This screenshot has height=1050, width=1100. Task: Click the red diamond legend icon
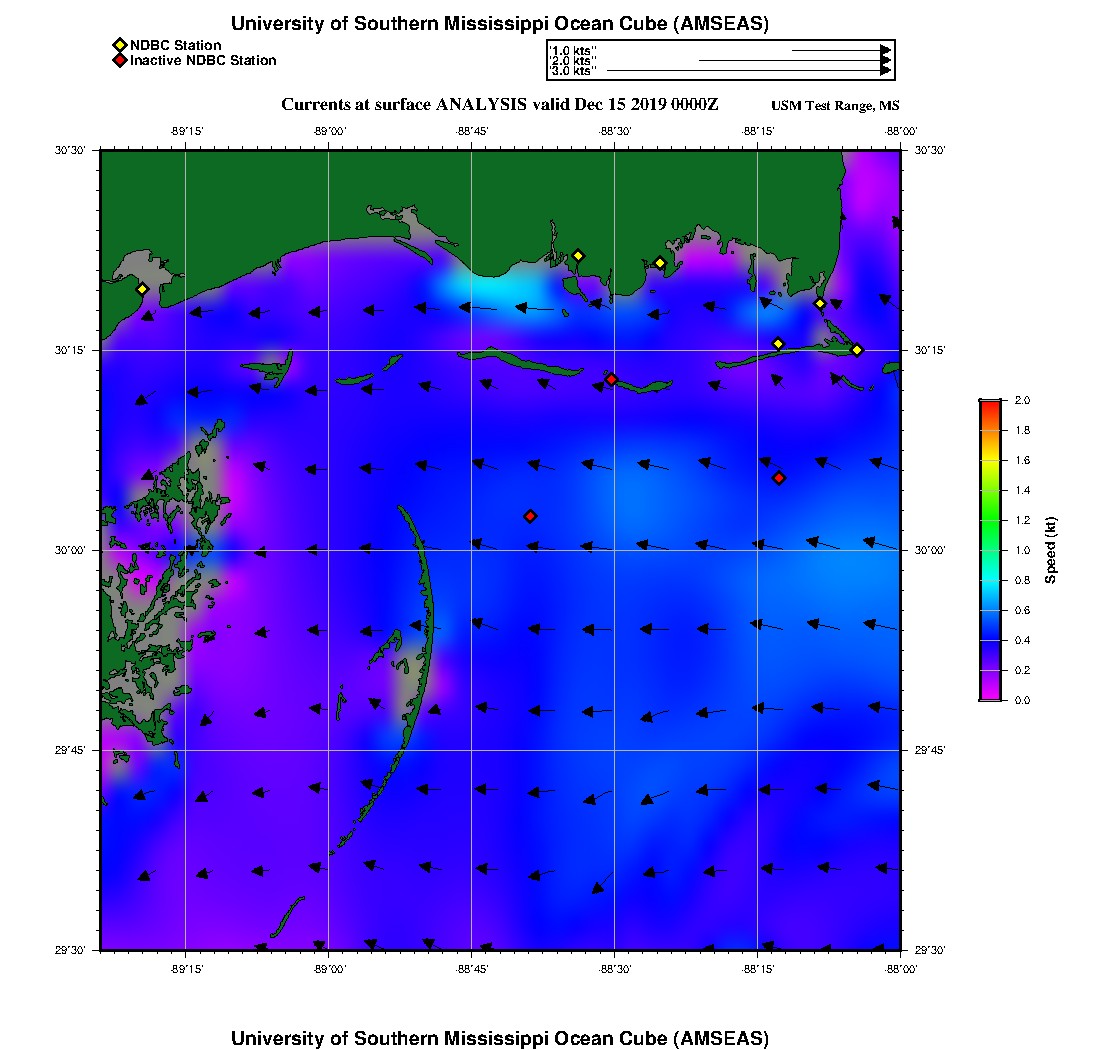click(120, 60)
